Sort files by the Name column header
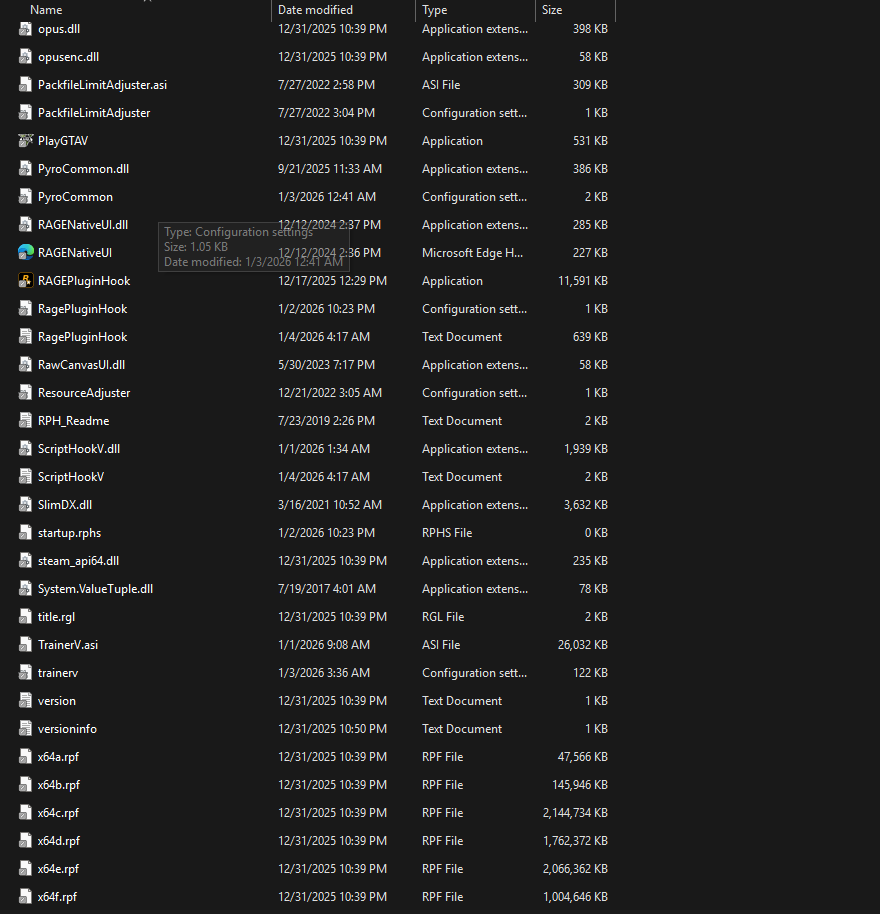The height and width of the screenshot is (914, 880). tap(46, 10)
